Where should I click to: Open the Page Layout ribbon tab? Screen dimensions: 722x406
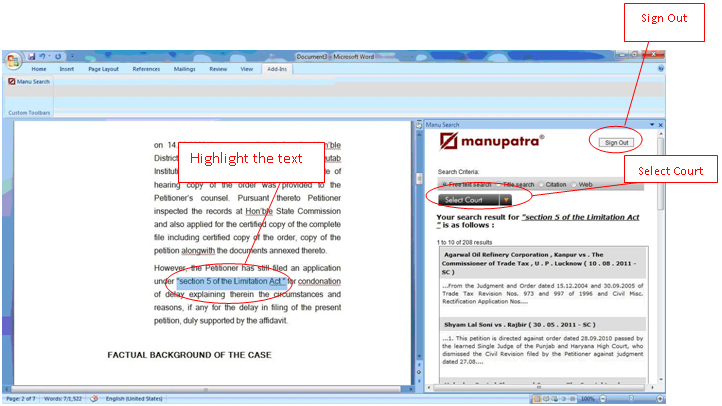(x=103, y=69)
